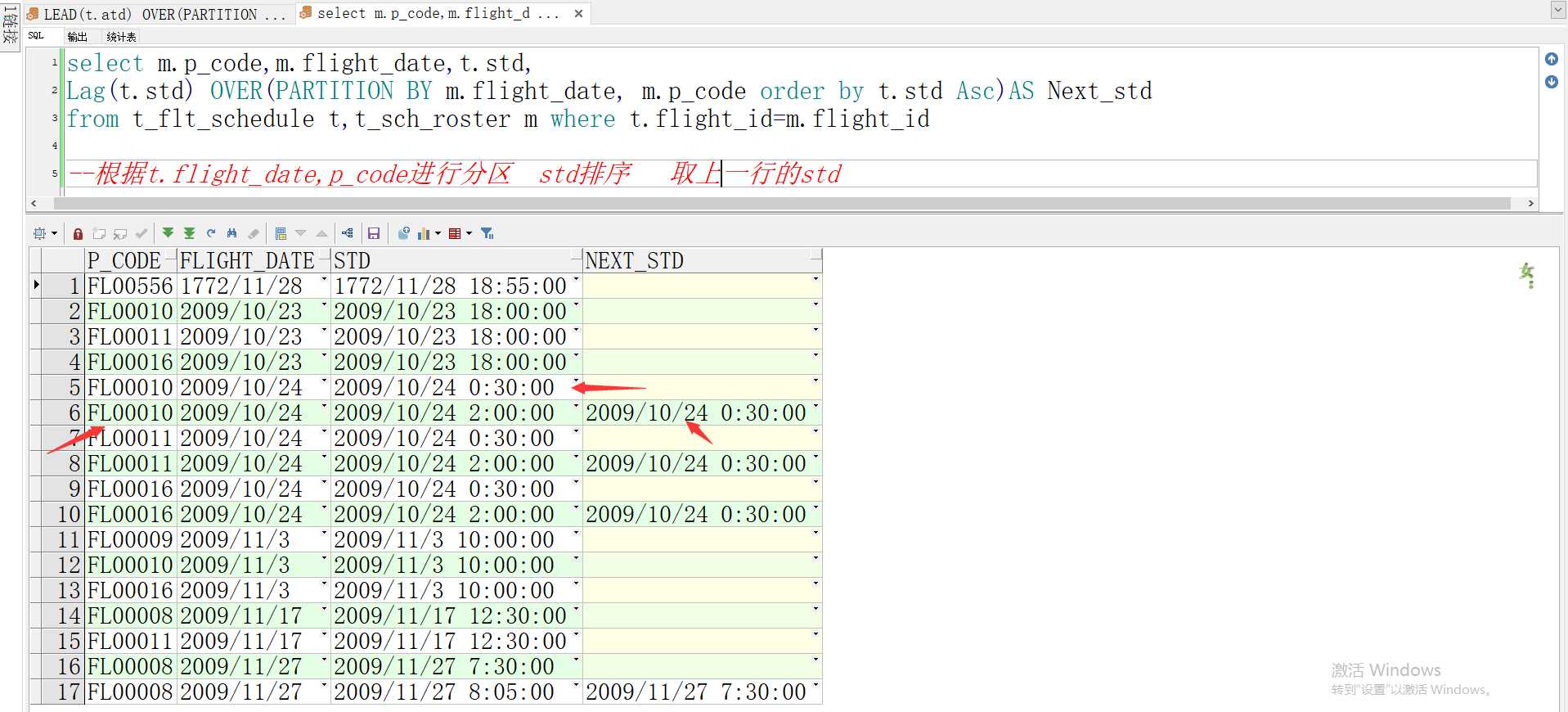Click the purple save results icon
Screen dimensions: 1568x712
(x=374, y=233)
